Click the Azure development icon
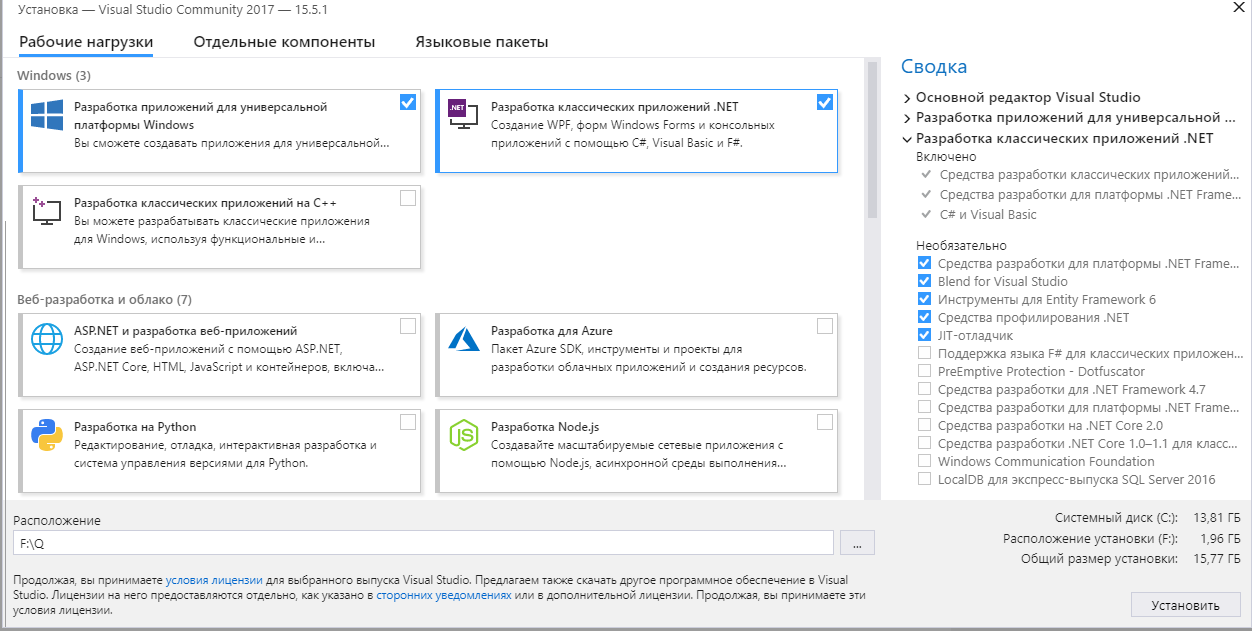 (463, 340)
